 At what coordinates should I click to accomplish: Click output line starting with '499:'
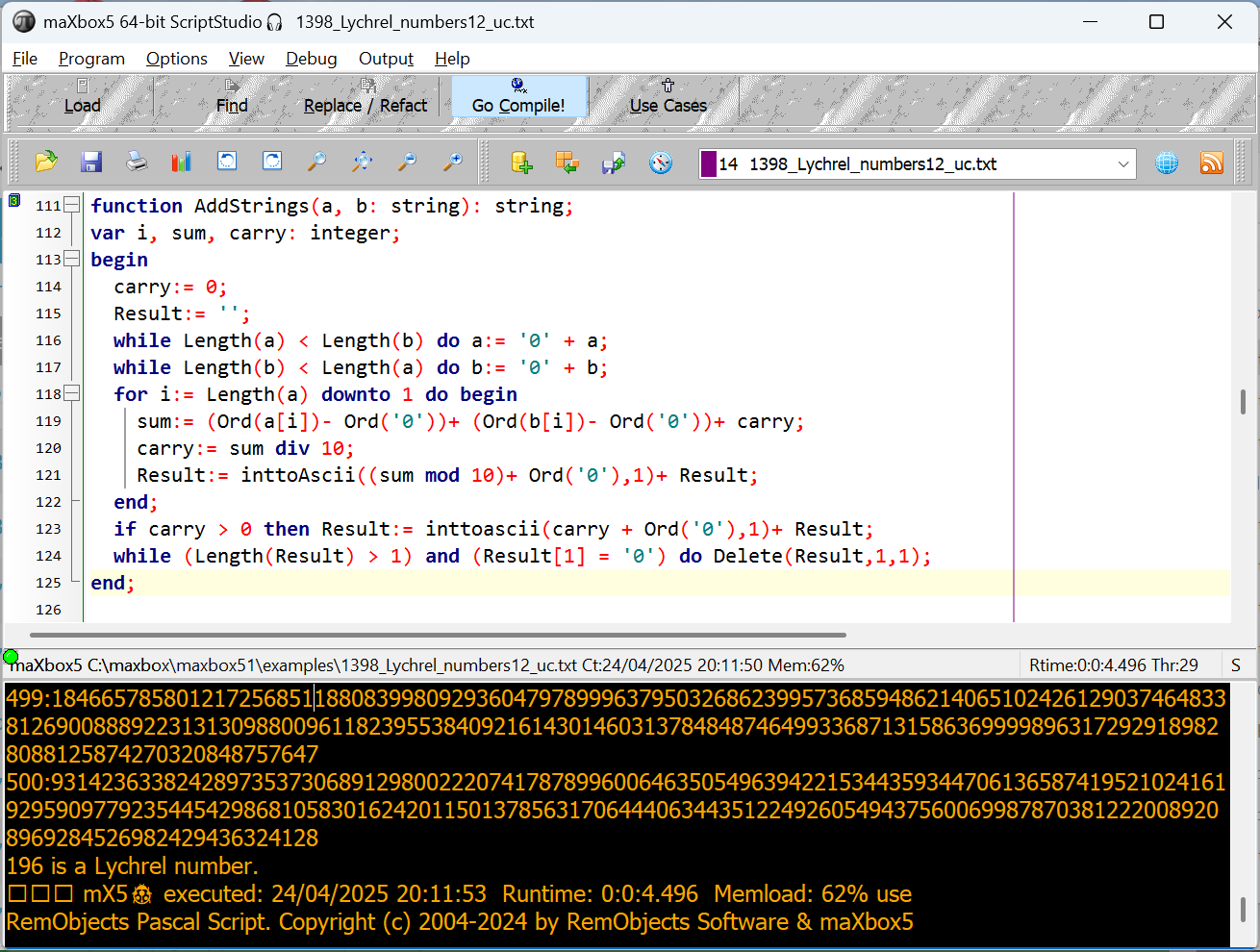tap(616, 726)
